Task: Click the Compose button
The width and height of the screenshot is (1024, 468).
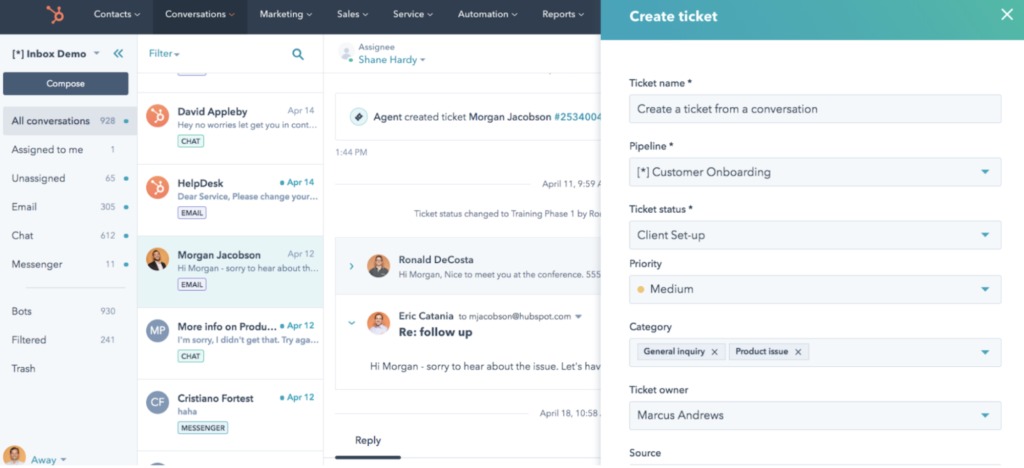Action: tap(65, 84)
